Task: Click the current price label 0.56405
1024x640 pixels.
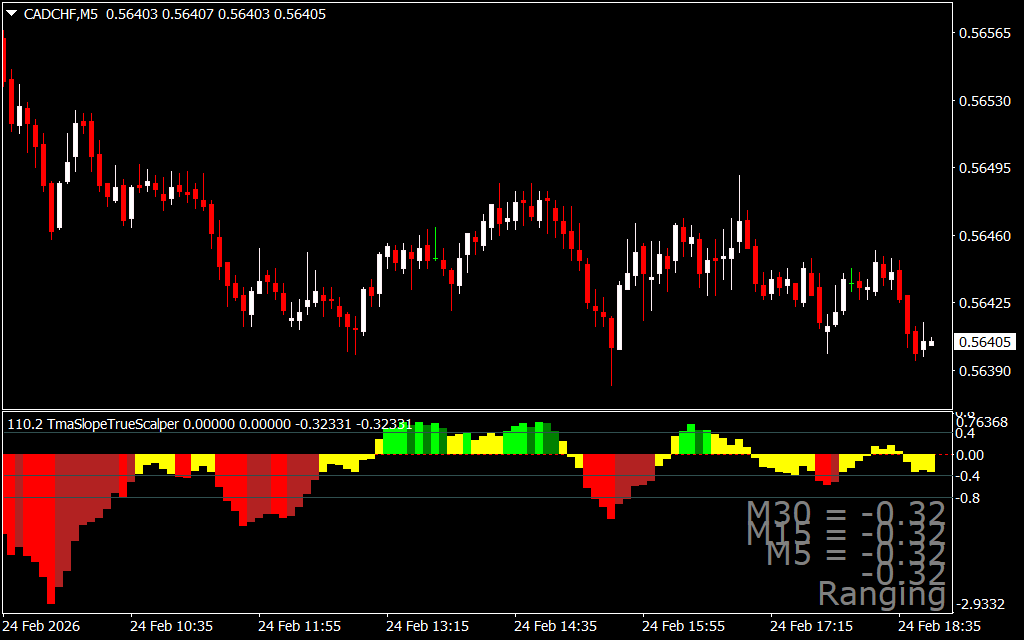Action: [x=985, y=342]
